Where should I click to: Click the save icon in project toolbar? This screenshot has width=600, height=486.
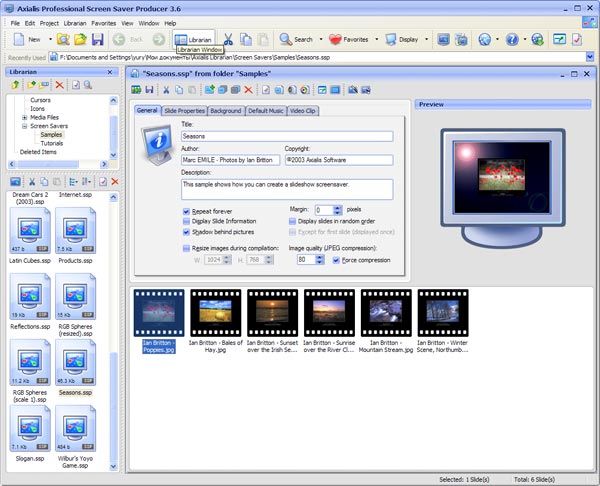click(x=148, y=90)
